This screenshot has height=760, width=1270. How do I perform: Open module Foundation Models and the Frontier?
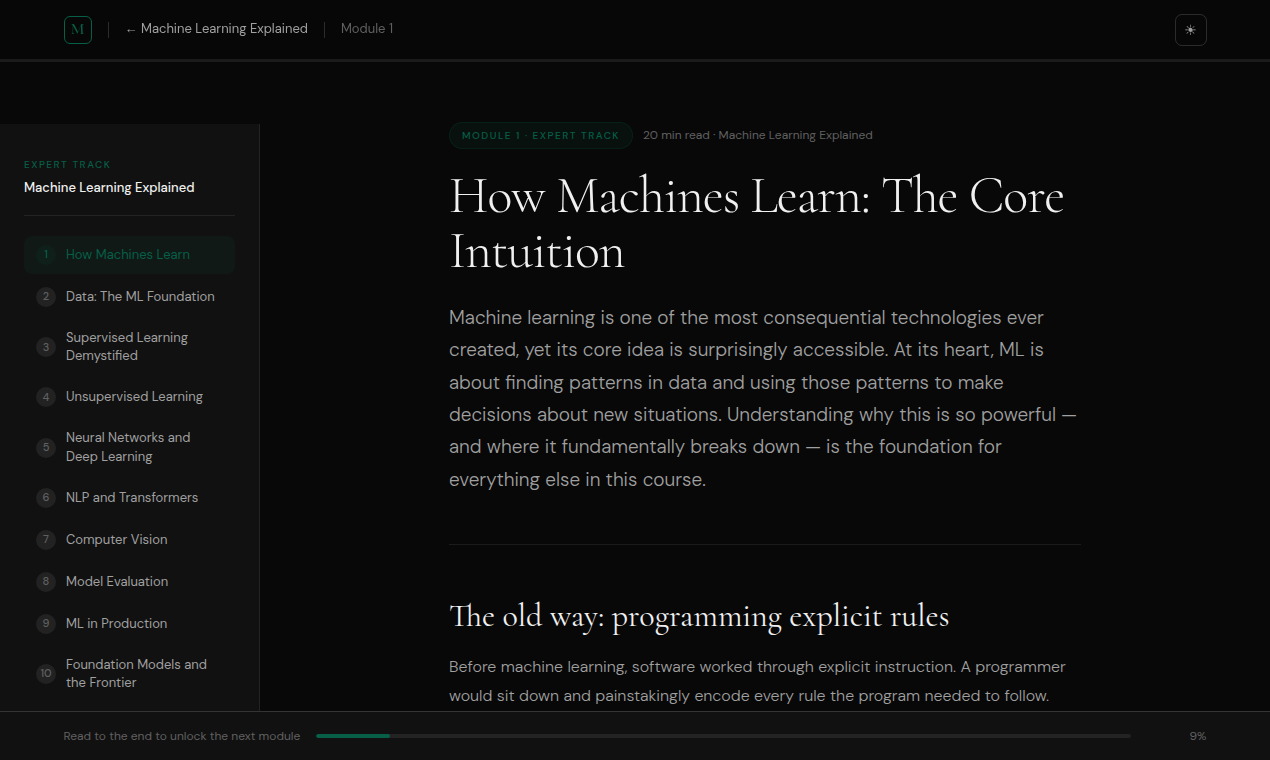[x=129, y=673]
